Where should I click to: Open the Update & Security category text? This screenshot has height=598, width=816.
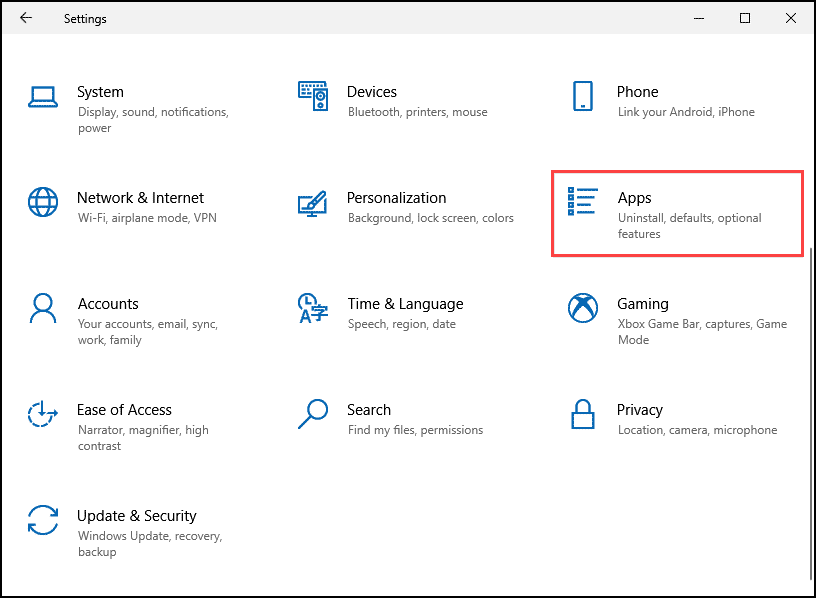137,516
